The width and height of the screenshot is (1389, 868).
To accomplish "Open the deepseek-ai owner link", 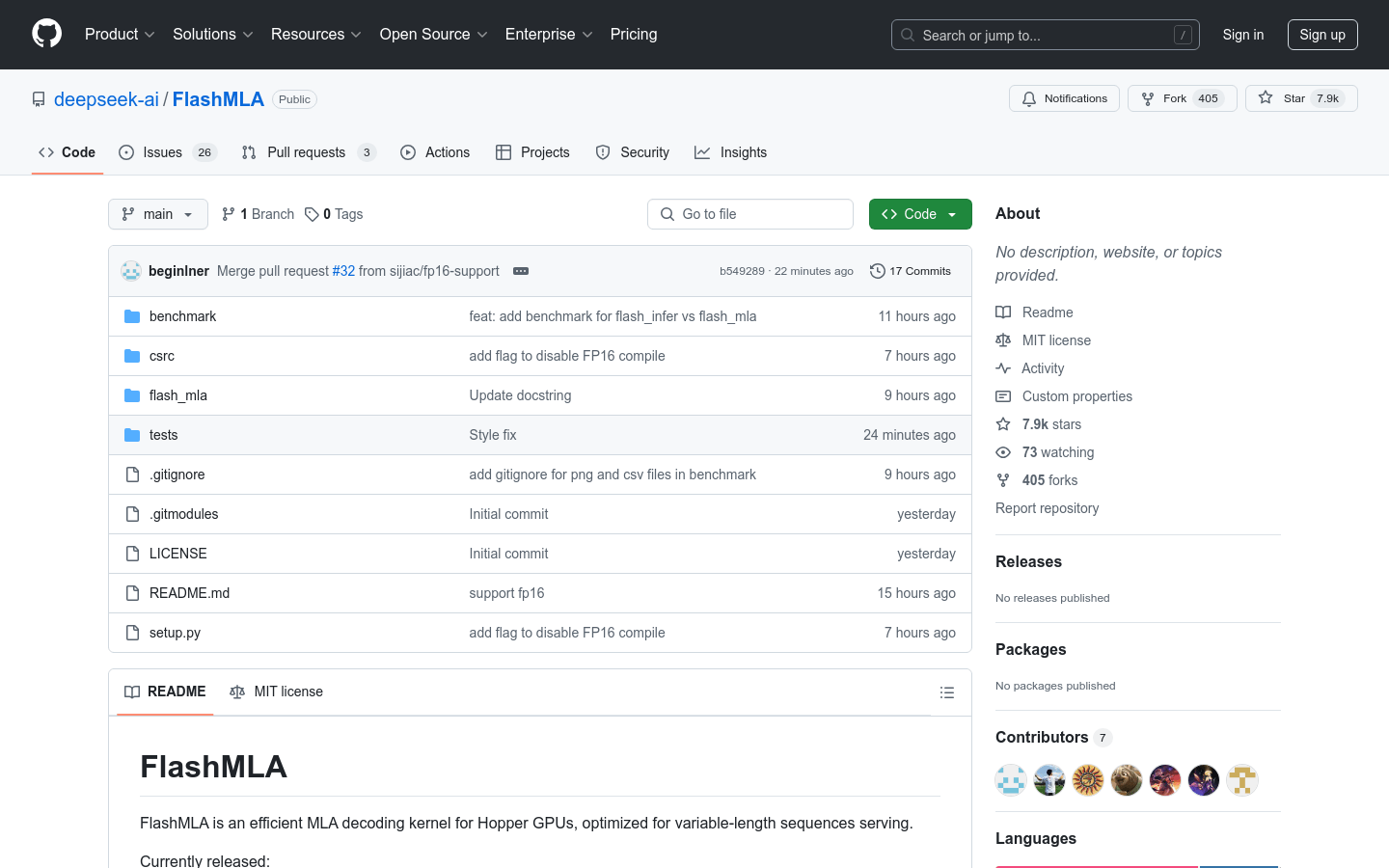I will (x=106, y=99).
